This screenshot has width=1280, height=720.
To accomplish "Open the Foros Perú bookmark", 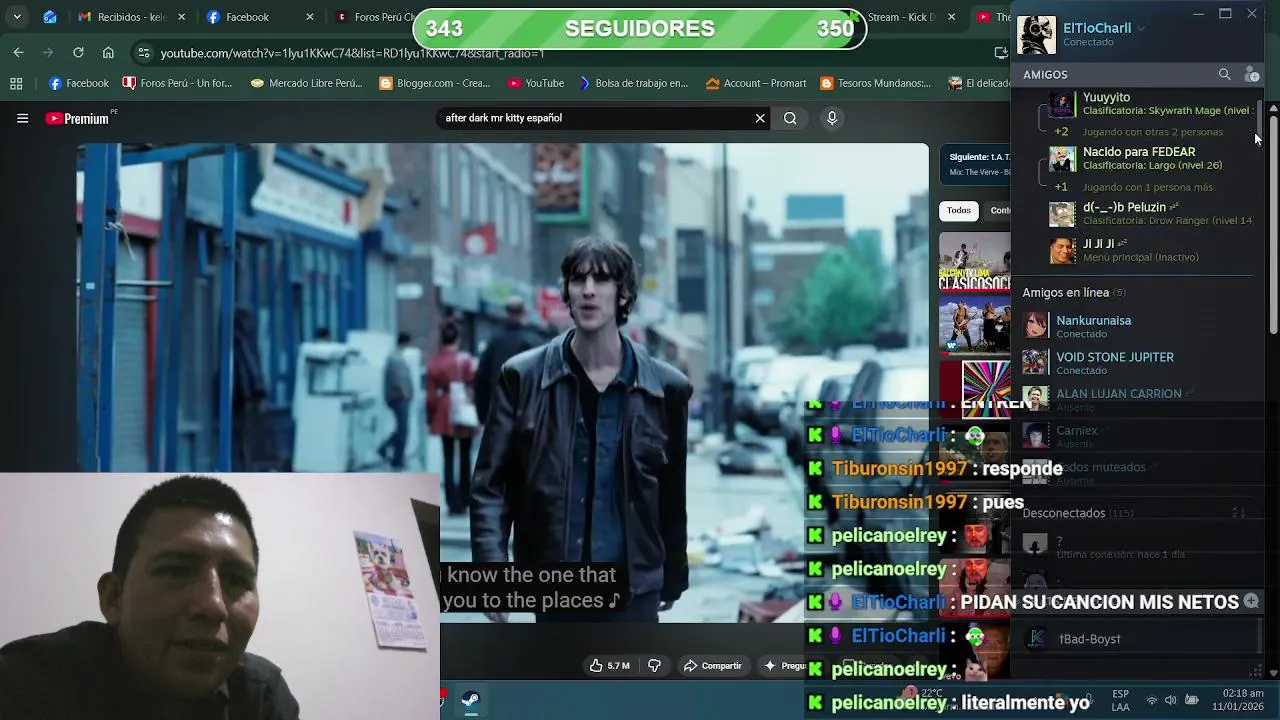I will 177,83.
